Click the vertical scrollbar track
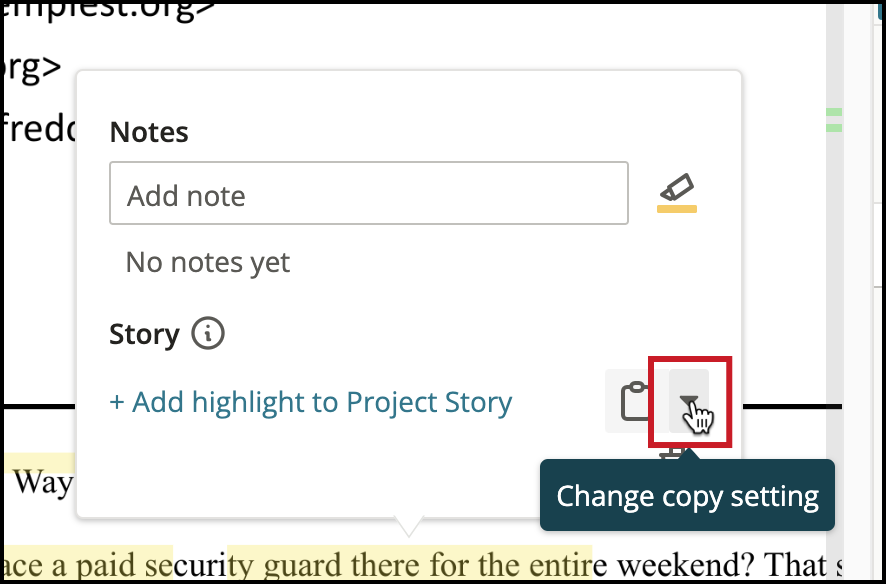Screen dimensions: 886x584 [834, 282]
